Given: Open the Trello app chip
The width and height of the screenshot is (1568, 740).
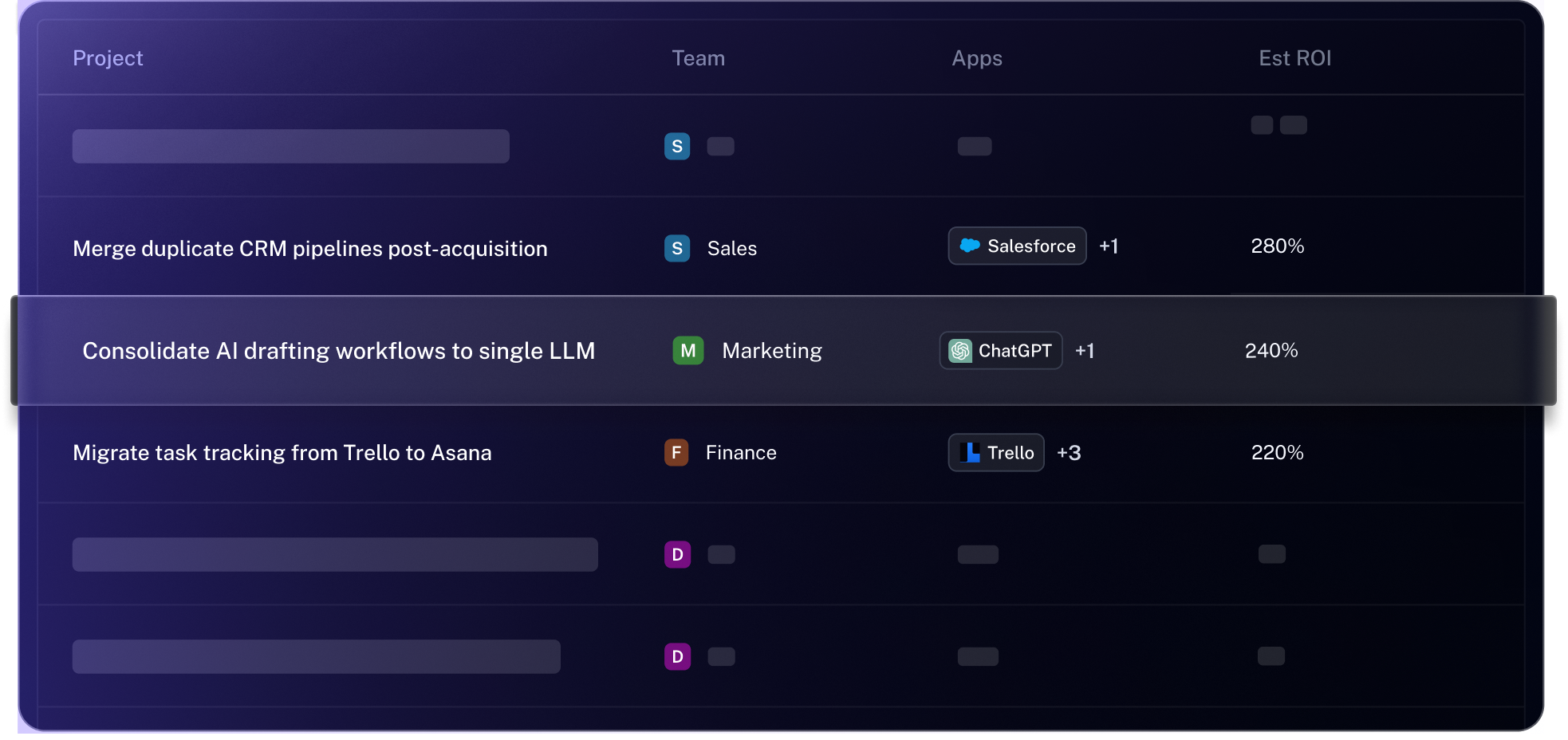Looking at the screenshot, I should [996, 452].
